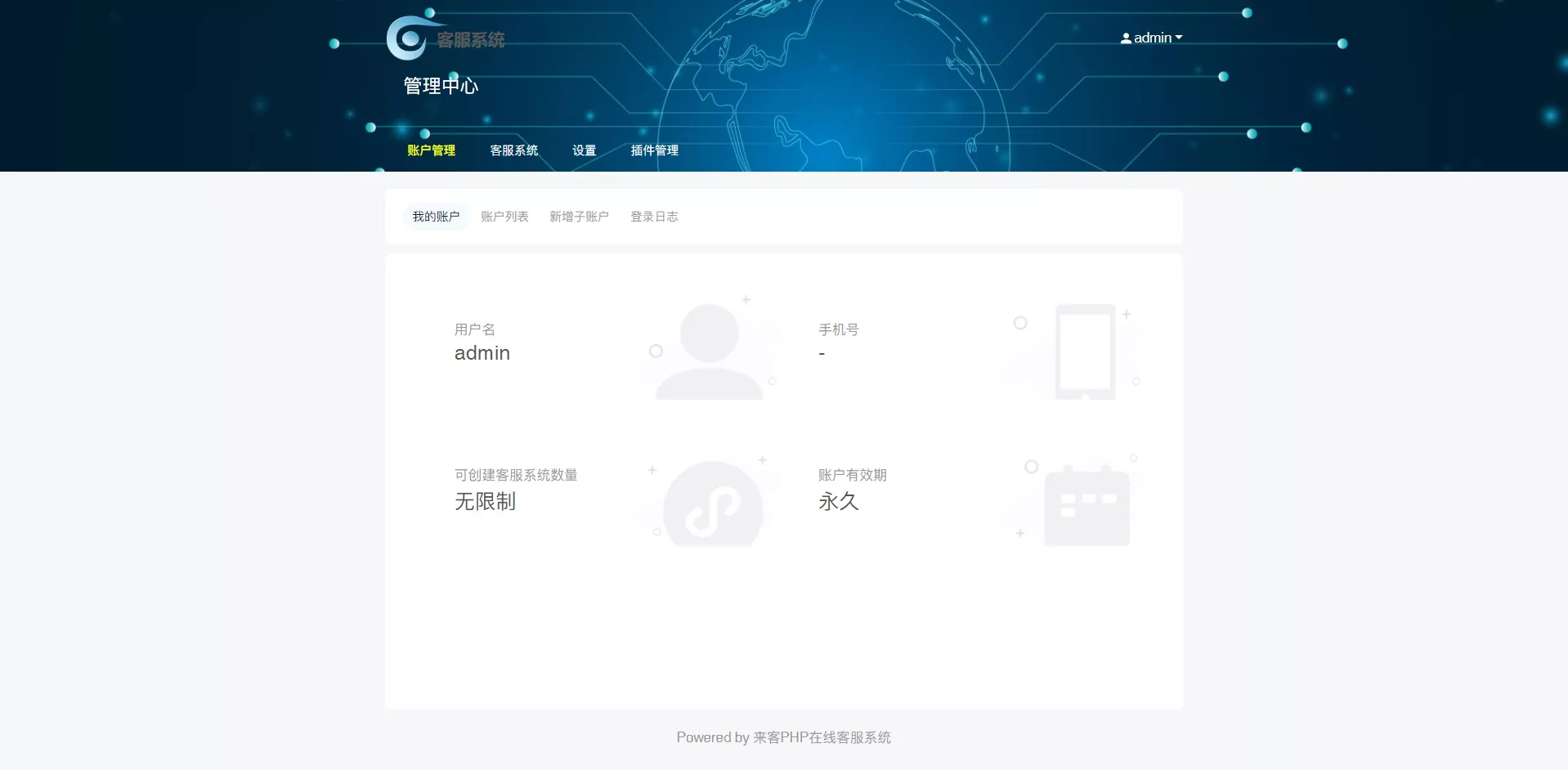Click the user silhouette icon beside admin
This screenshot has height=770, width=1568.
click(1126, 38)
